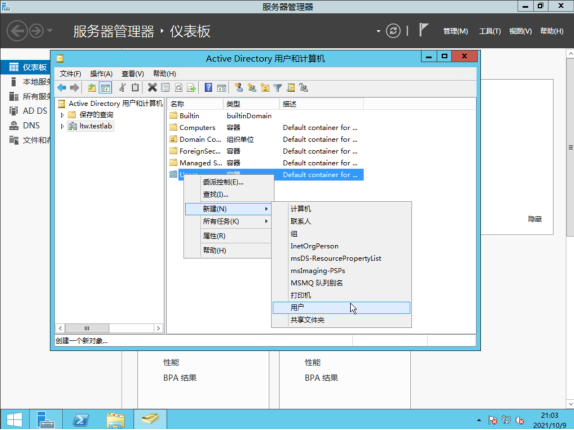
Task: Select msDS-ResourcePropertyList entry
Action: click(x=341, y=258)
